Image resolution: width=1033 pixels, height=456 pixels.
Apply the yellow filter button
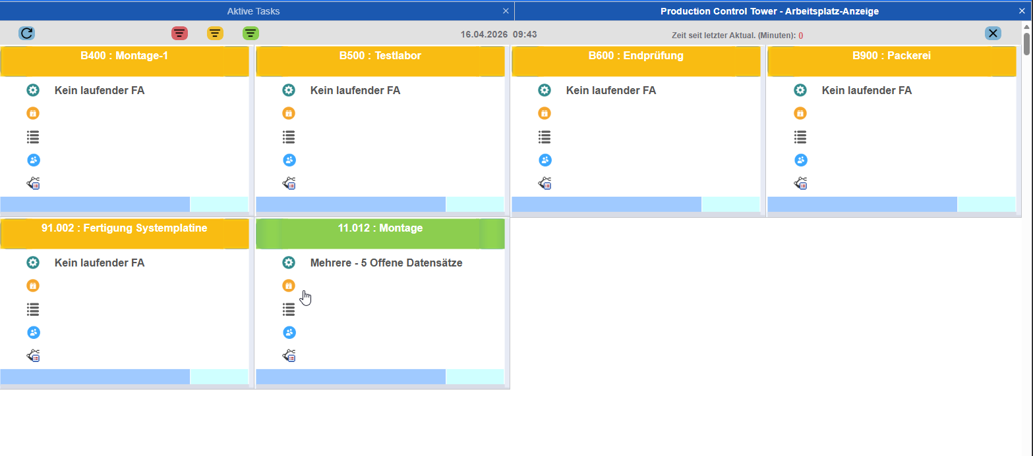(x=215, y=33)
